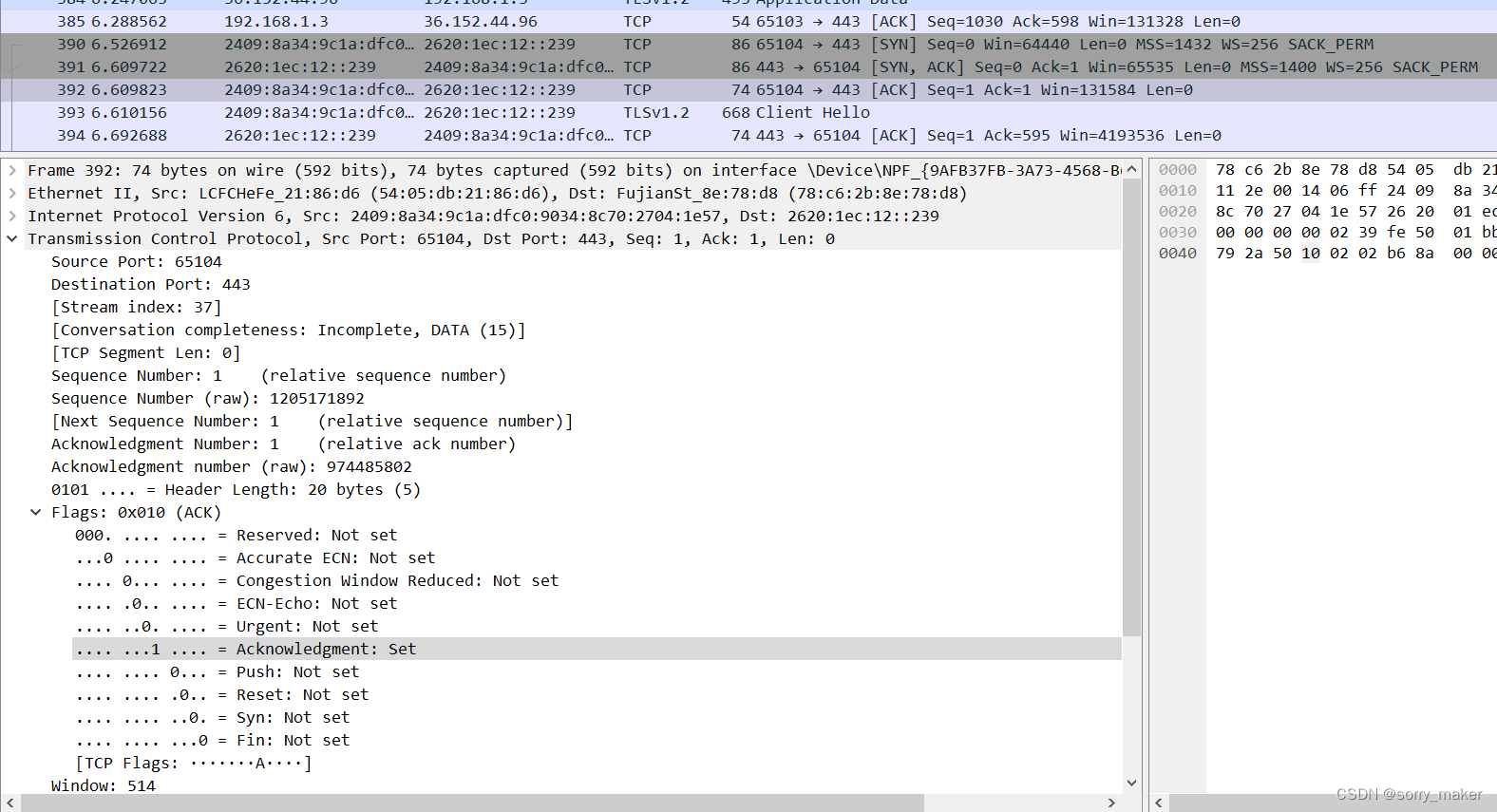Select the Fin: Not set flag
The image size is (1497, 812).
[x=213, y=740]
